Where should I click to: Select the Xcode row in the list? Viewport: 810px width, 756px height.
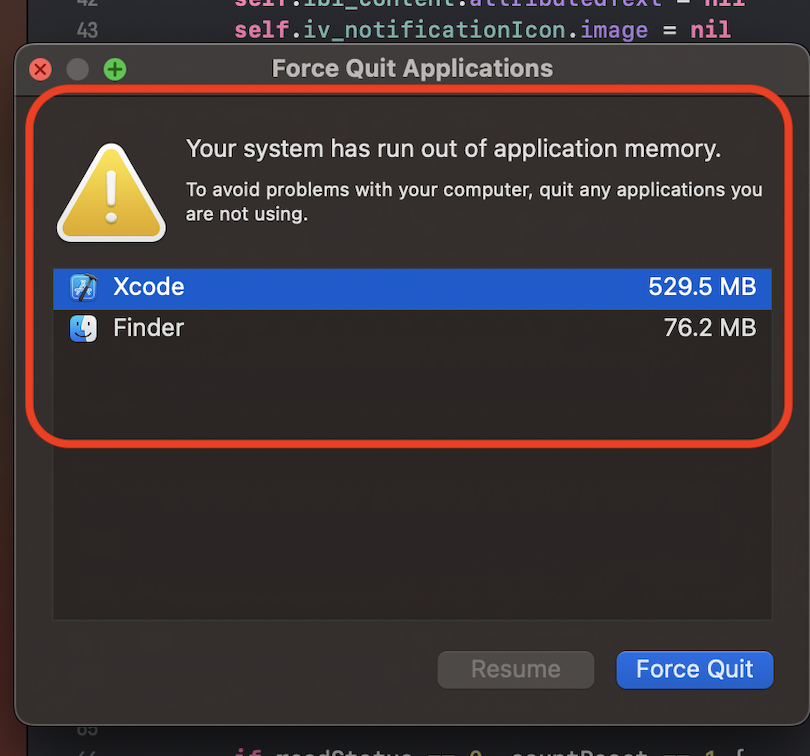coord(412,289)
